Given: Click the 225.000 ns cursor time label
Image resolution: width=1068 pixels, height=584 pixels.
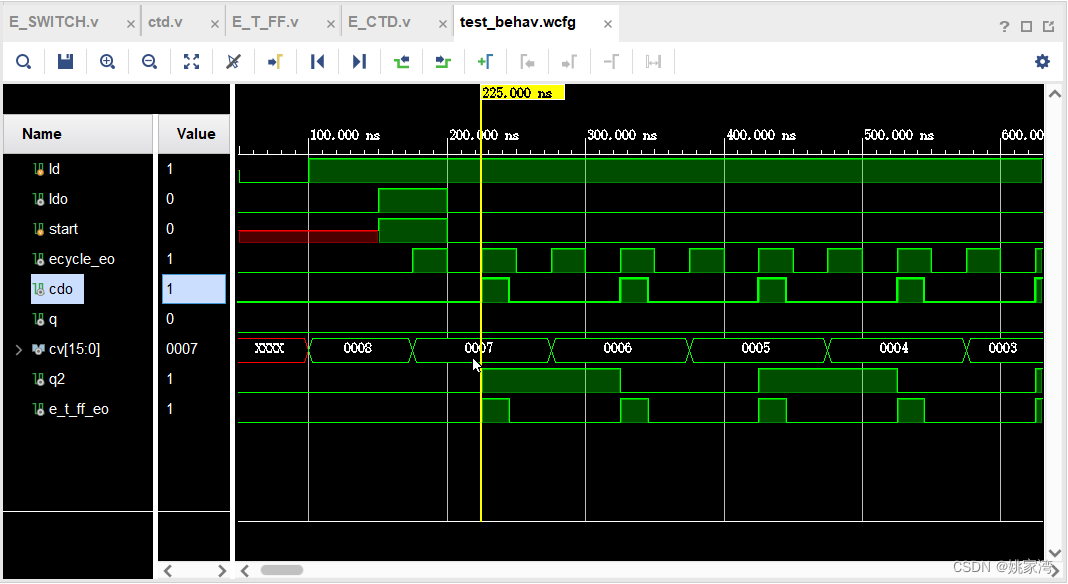Looking at the screenshot, I should pyautogui.click(x=522, y=93).
